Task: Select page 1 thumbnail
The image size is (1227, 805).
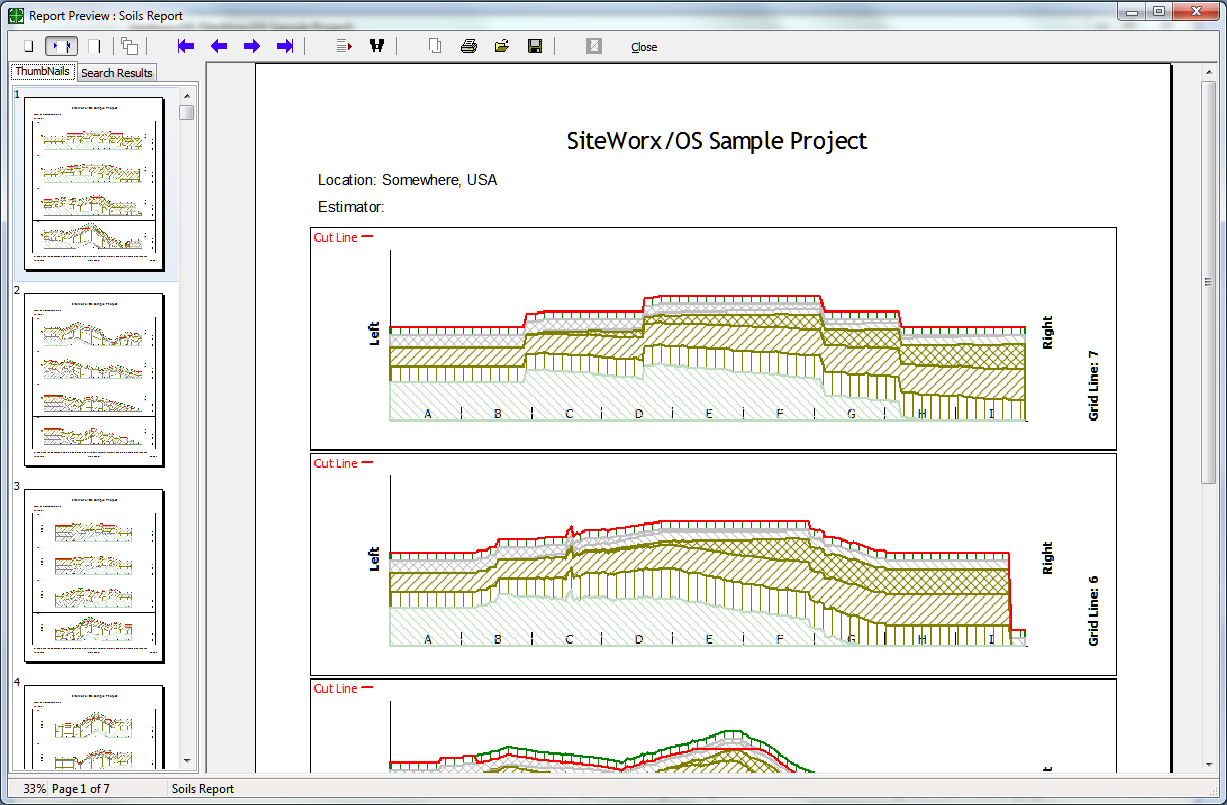Action: pyautogui.click(x=94, y=183)
